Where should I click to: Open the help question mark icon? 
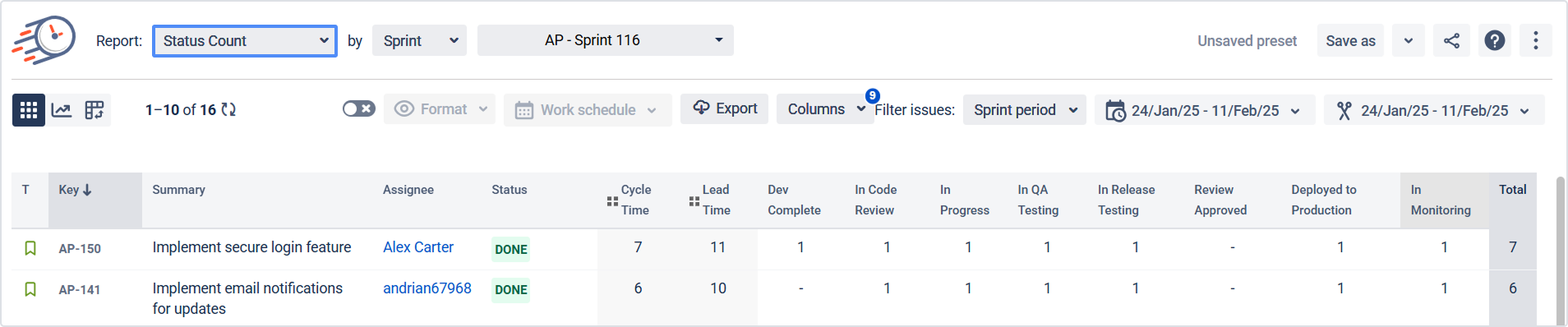[1495, 40]
